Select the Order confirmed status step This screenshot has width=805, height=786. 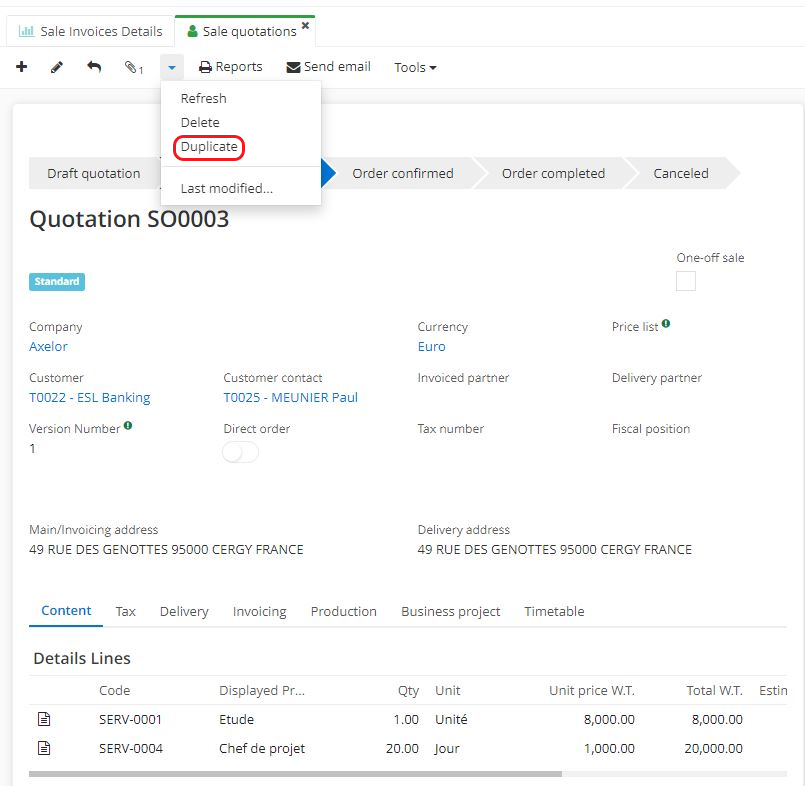(402, 173)
